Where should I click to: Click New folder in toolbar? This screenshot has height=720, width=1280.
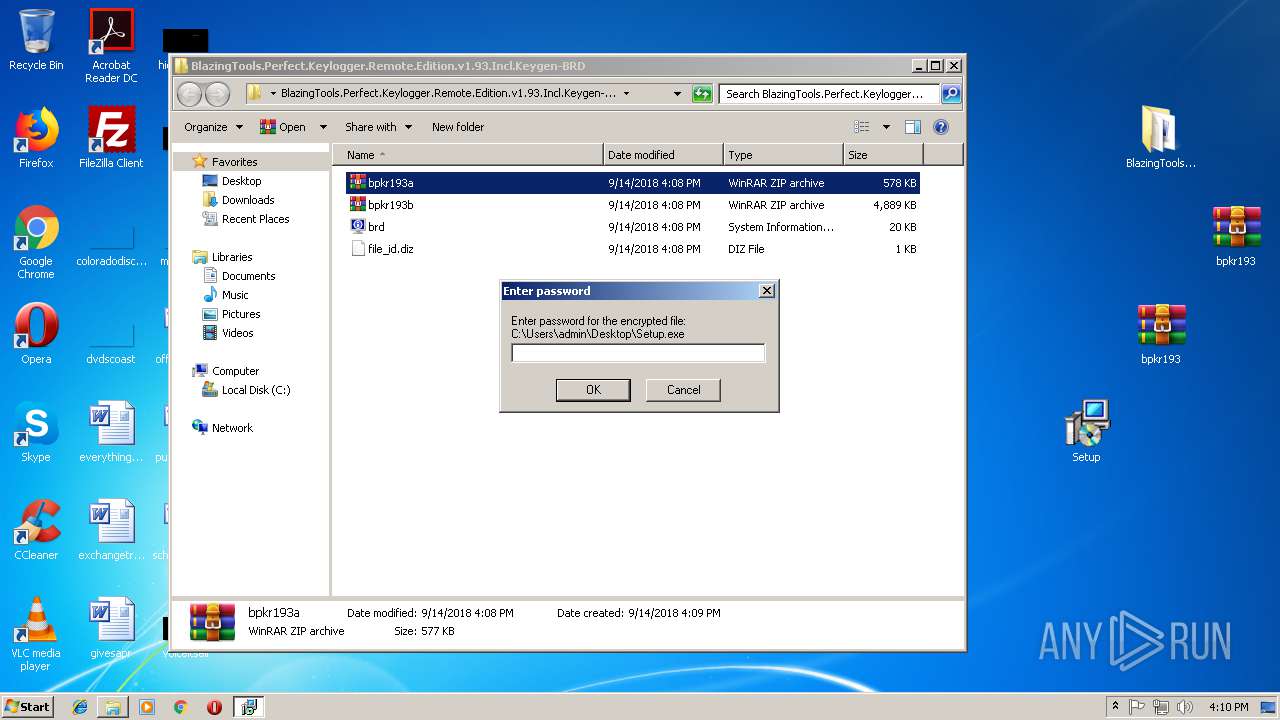(458, 127)
